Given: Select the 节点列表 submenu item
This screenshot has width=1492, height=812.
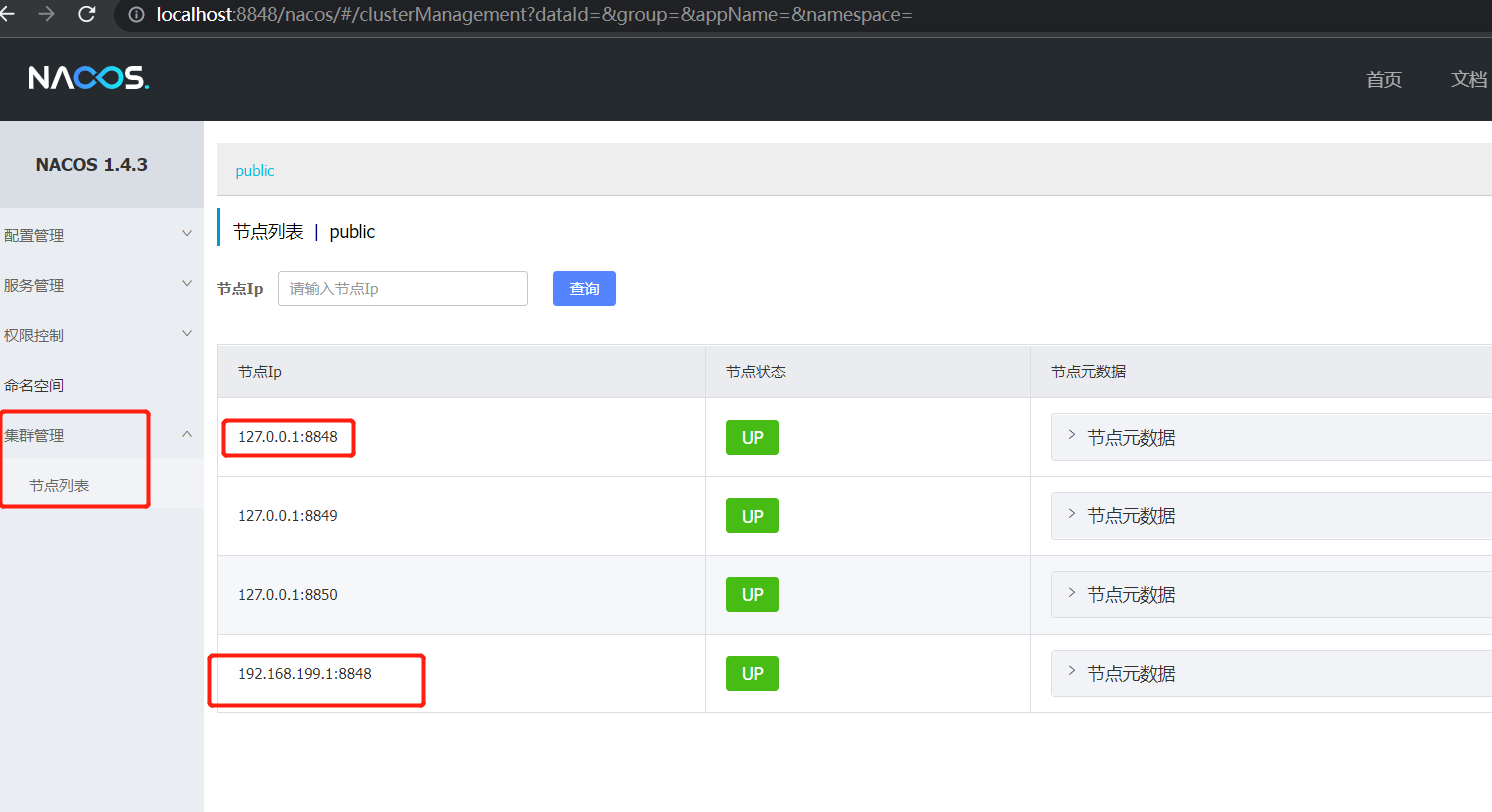Looking at the screenshot, I should pyautogui.click(x=101, y=485).
